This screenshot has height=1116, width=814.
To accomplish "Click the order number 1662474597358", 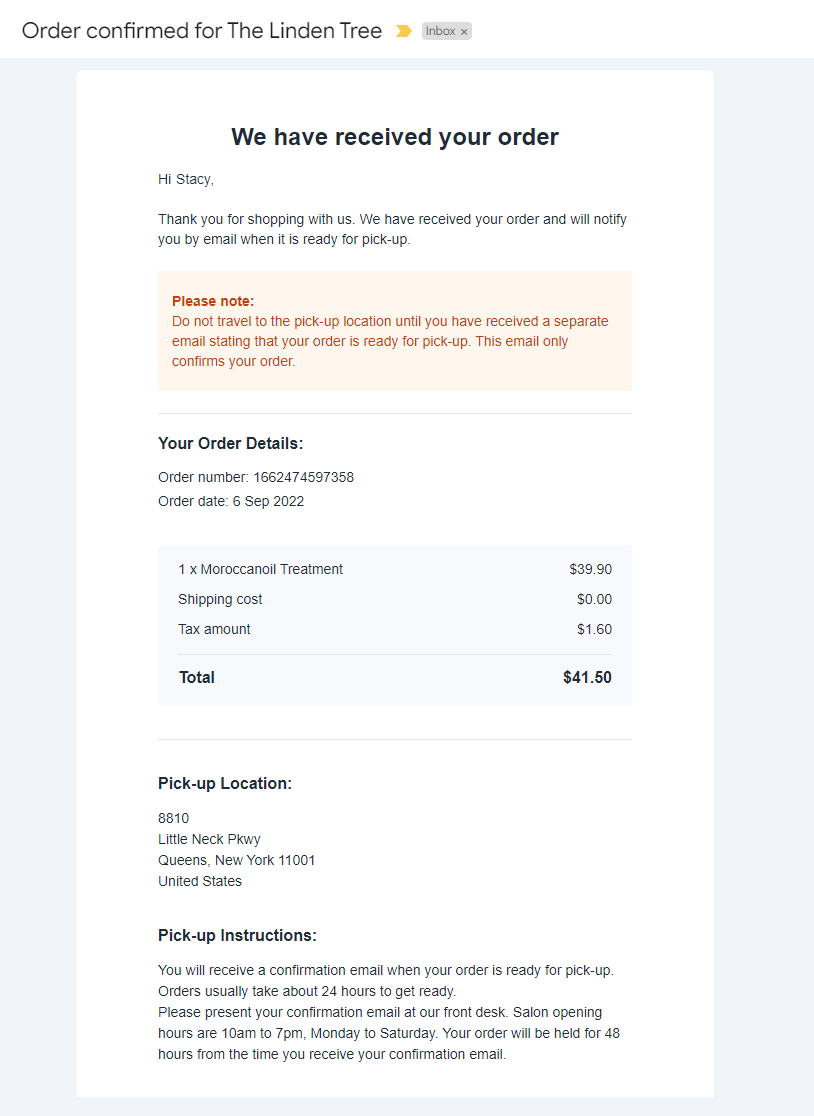I will tap(303, 477).
